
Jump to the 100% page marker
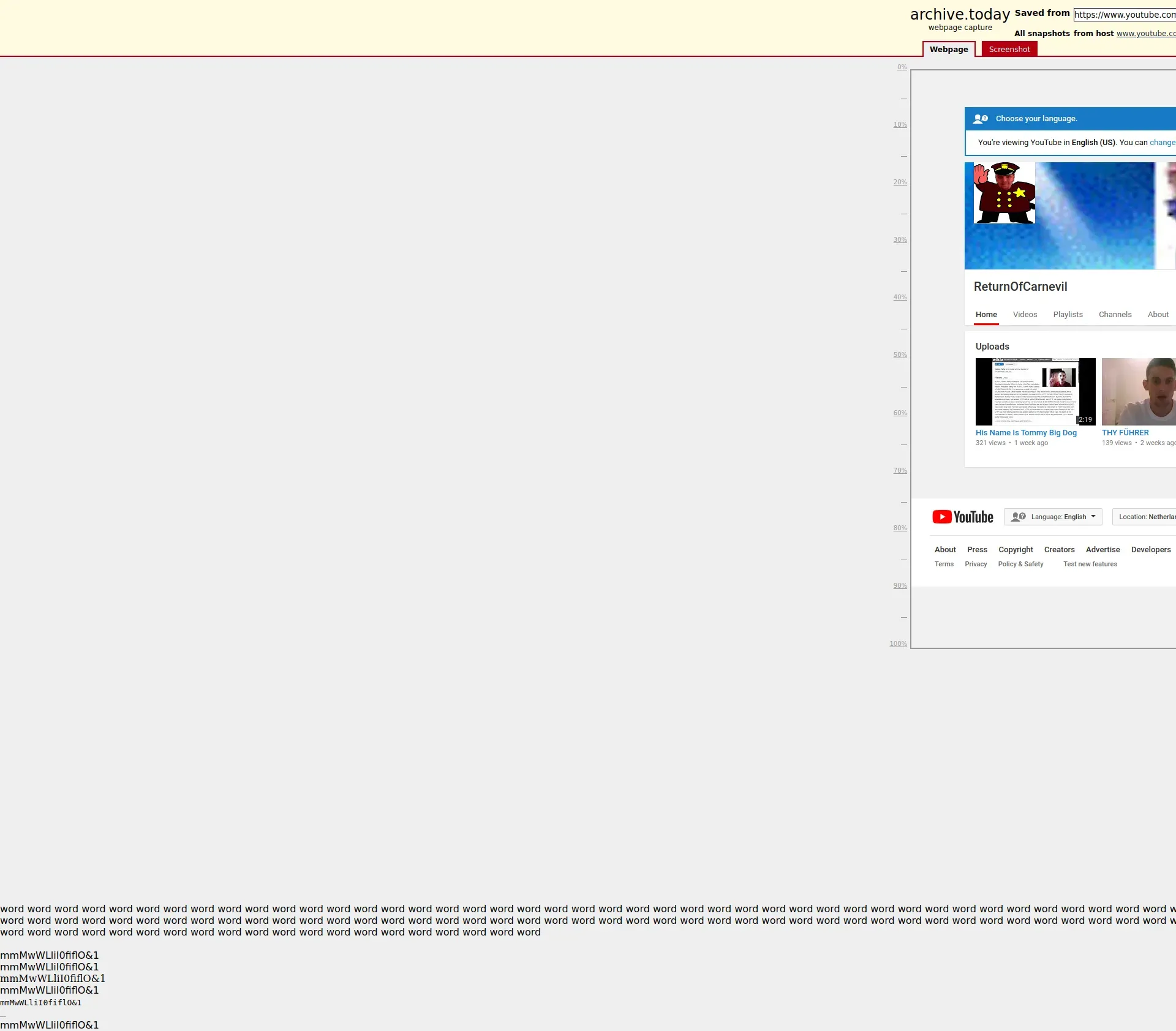[x=898, y=643]
